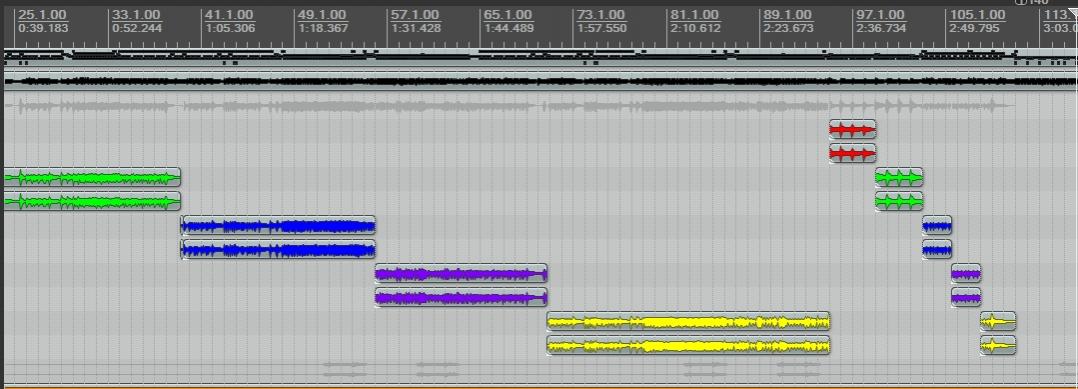The image size is (1078, 389).
Task: Select the upper long green audio clip
Action: click(x=92, y=177)
